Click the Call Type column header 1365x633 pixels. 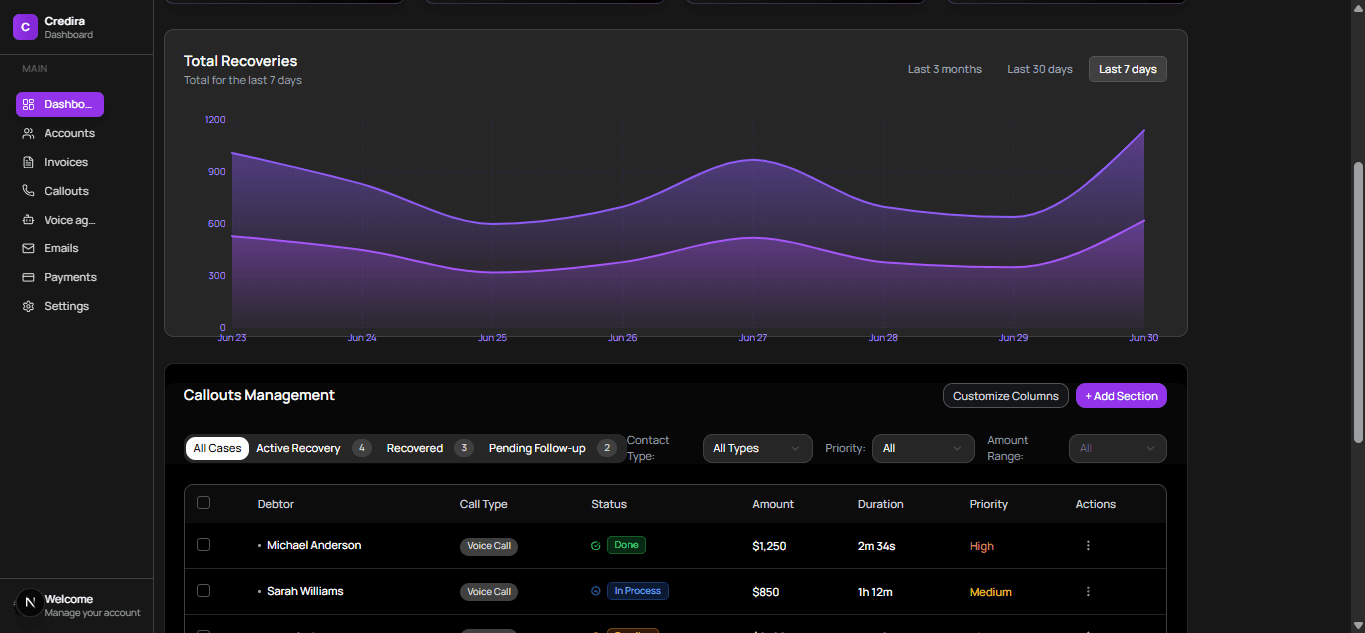tap(483, 504)
